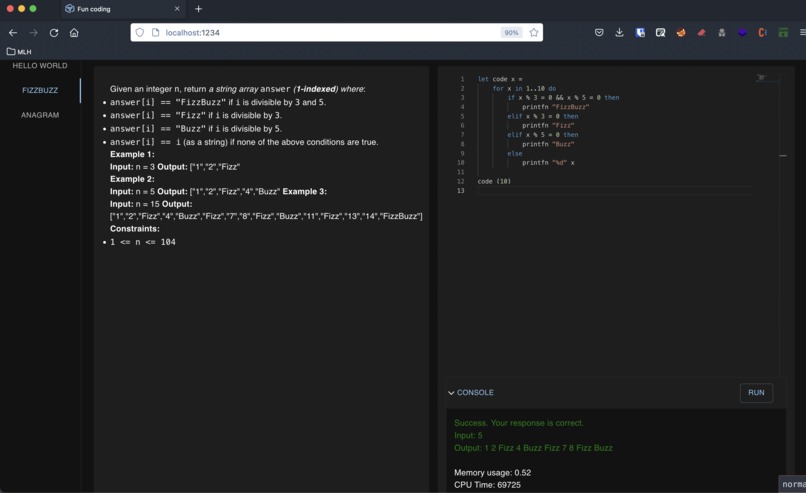Click the 'Memory usage: 0.52' text
The image size is (806, 493).
[x=492, y=472]
